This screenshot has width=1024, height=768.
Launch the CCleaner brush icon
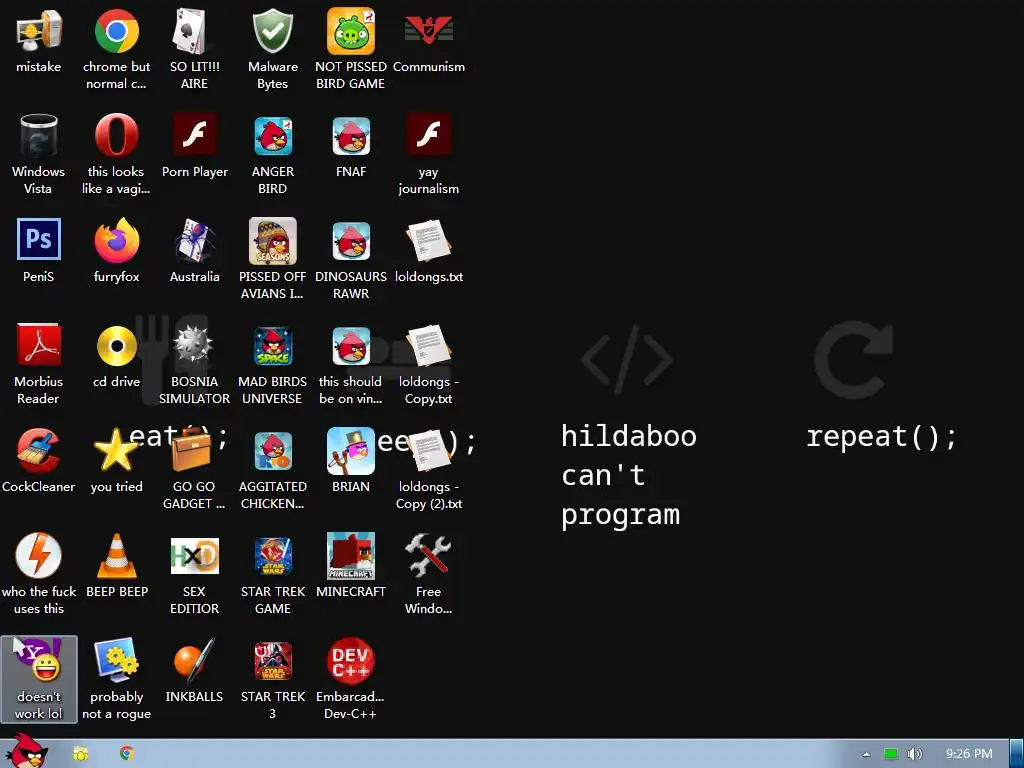(x=39, y=451)
